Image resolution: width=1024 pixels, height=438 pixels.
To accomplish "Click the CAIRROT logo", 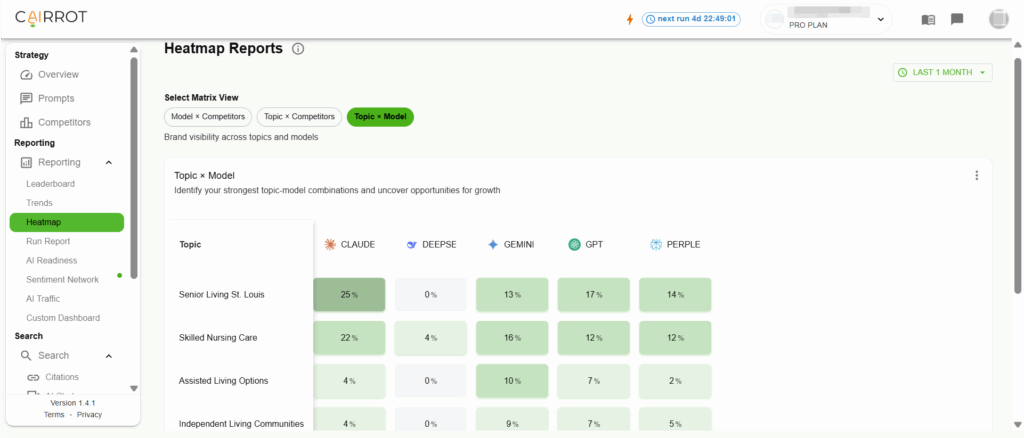I will click(x=51, y=17).
